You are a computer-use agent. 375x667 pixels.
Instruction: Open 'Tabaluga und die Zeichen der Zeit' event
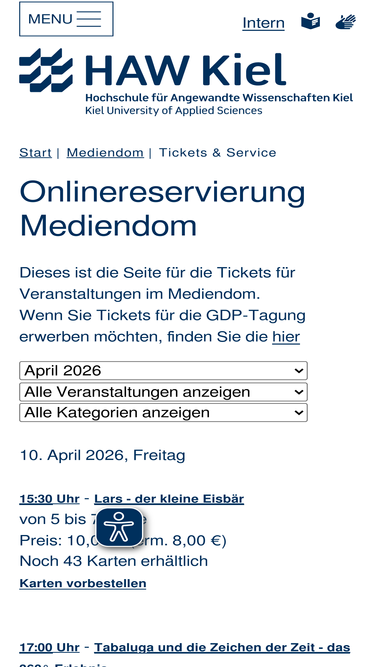coord(222,647)
